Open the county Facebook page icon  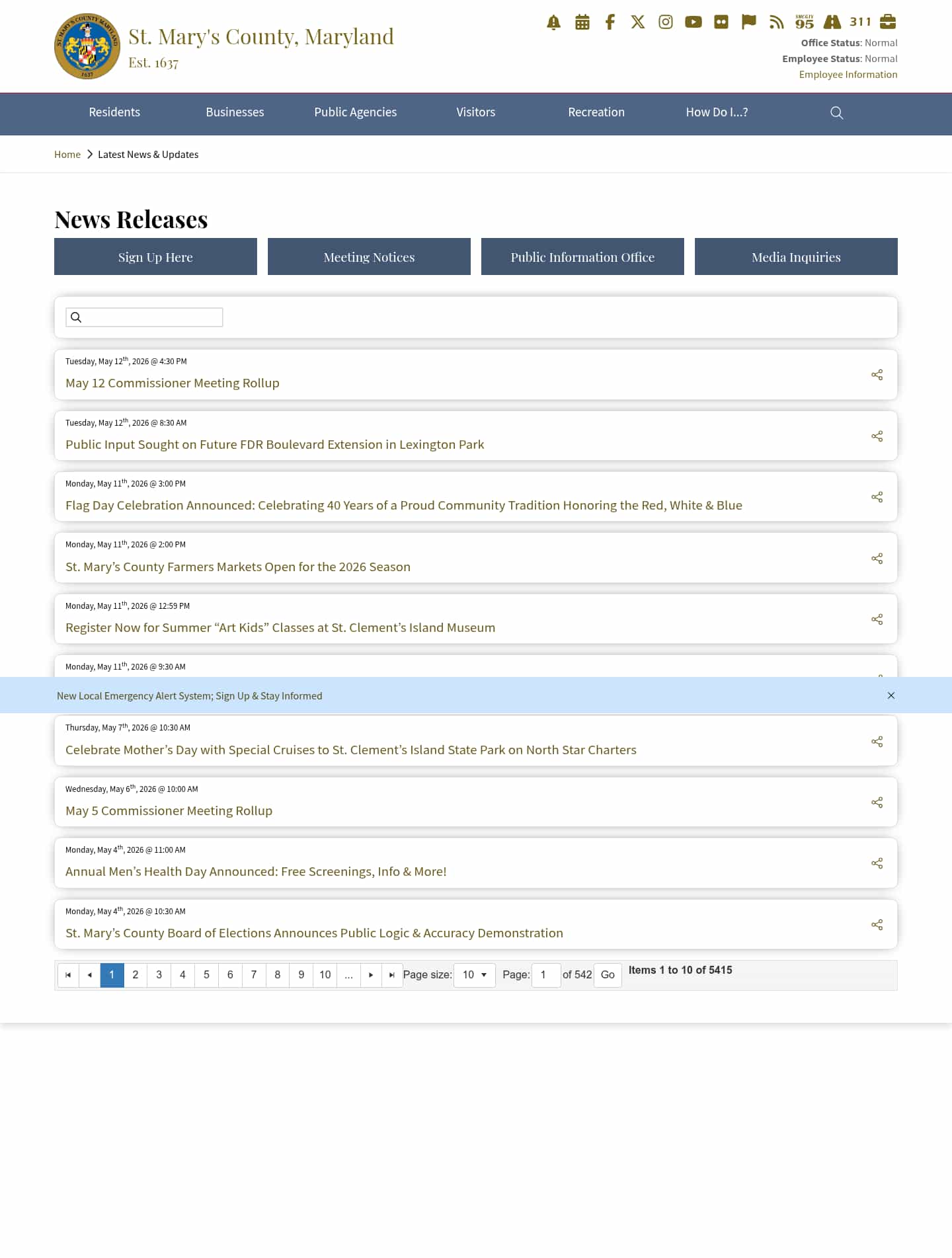[610, 22]
